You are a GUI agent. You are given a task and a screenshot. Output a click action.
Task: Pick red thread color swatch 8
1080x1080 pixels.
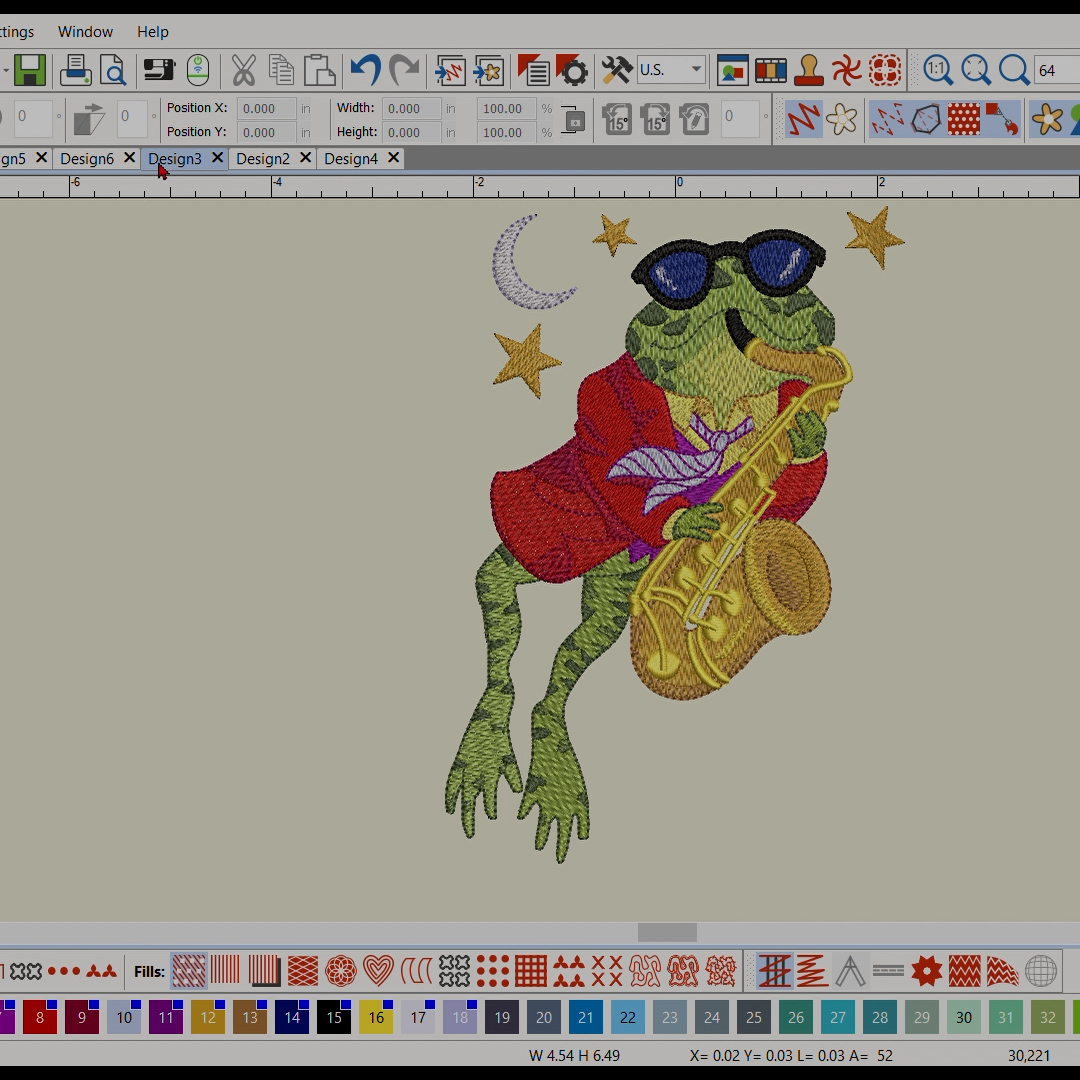(39, 1017)
